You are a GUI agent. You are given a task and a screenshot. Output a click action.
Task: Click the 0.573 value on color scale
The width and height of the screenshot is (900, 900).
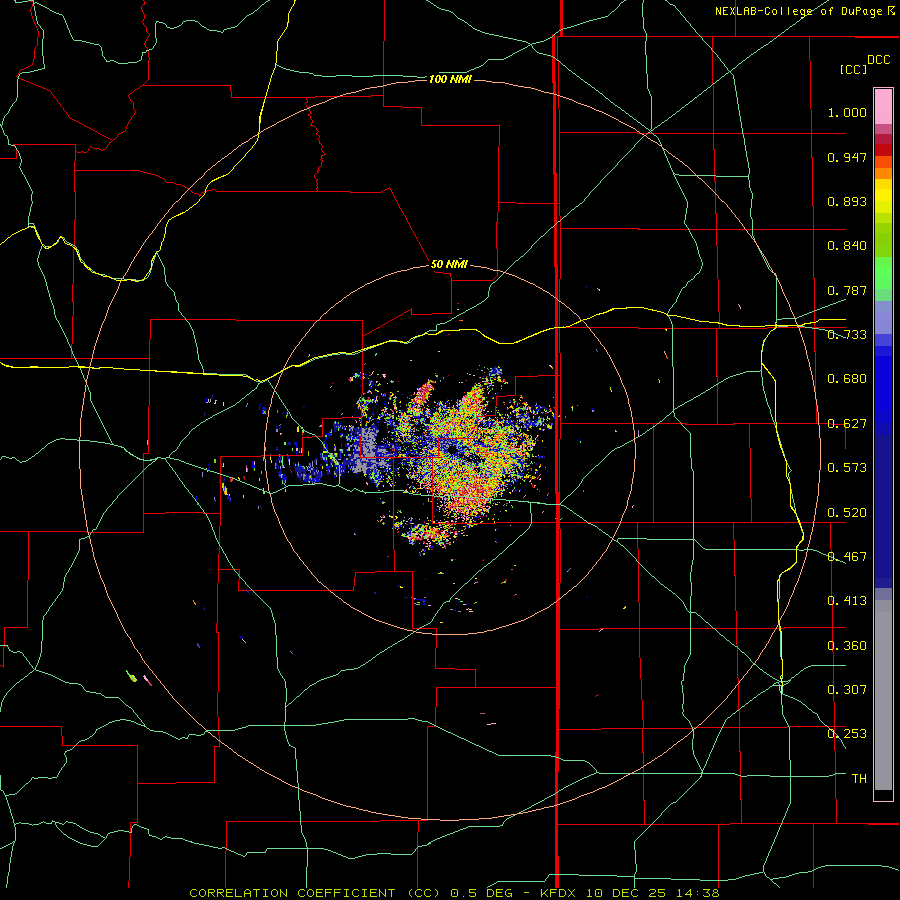847,468
